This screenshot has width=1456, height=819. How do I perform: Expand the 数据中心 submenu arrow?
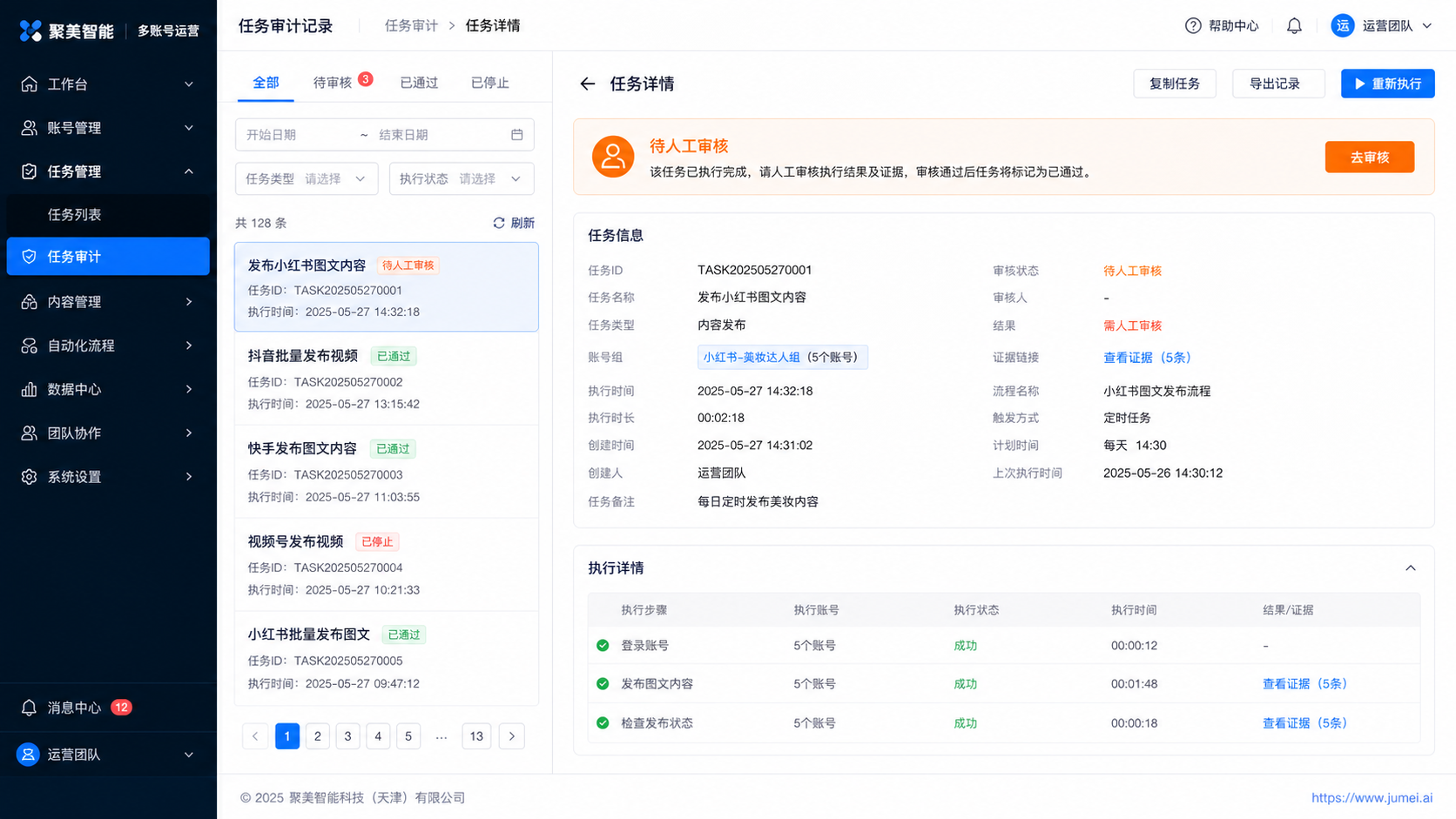(189, 389)
